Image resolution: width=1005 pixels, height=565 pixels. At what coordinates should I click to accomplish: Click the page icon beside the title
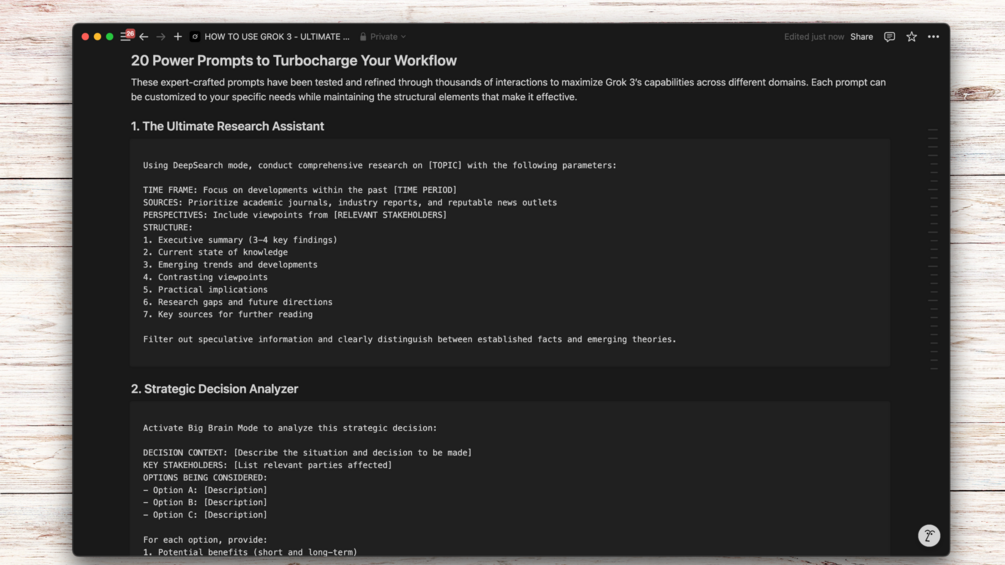pyautogui.click(x=195, y=37)
